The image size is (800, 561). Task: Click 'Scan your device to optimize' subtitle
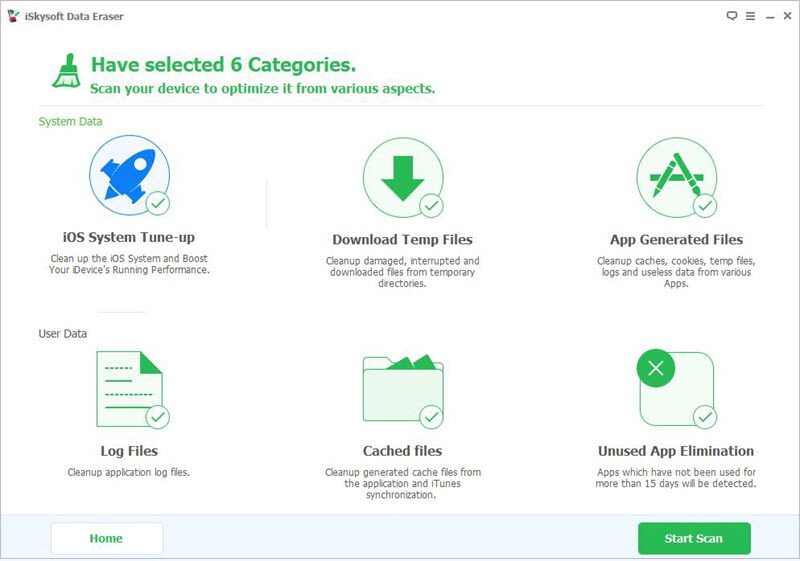point(263,89)
